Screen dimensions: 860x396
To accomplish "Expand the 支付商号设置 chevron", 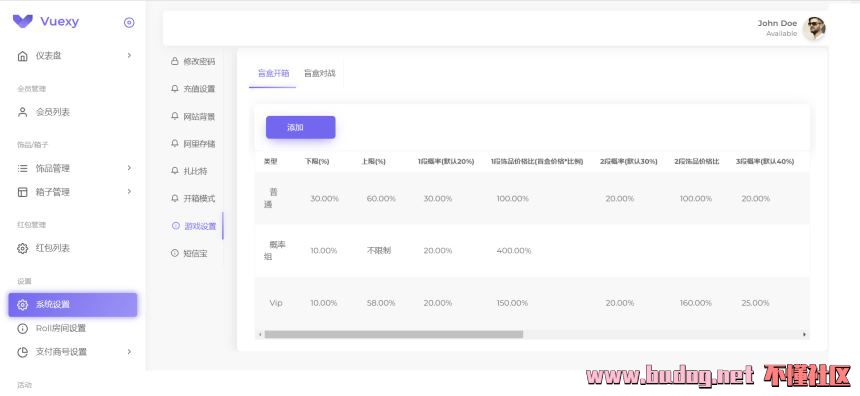I will [129, 352].
